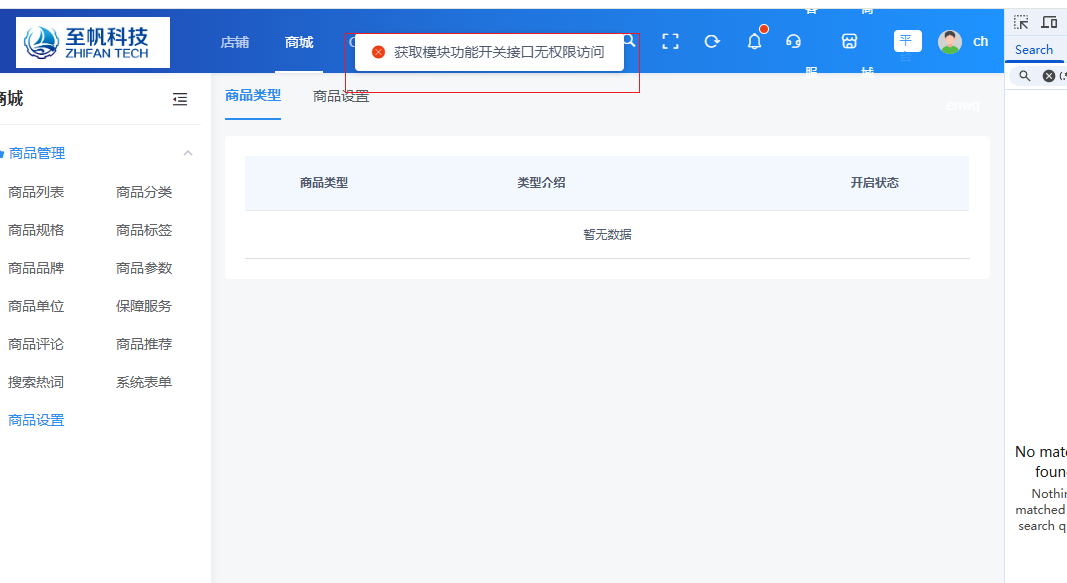The width and height of the screenshot is (1067, 583).
Task: Click the DevTools search magnifier icon
Action: [x=1024, y=76]
